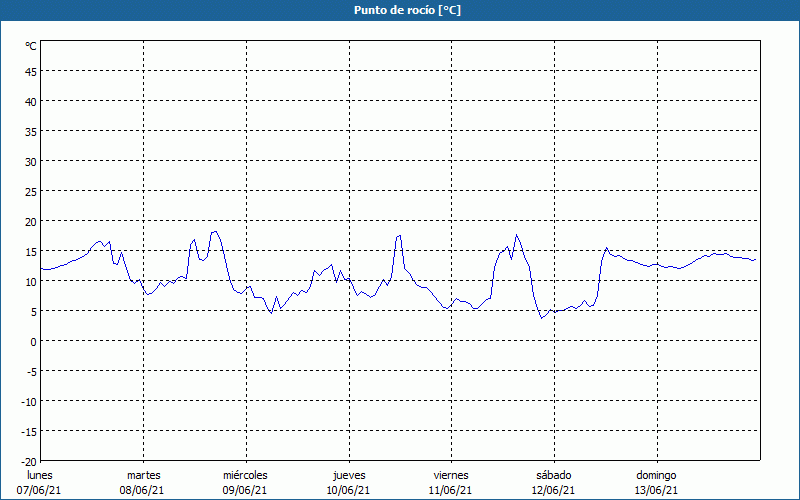The image size is (800, 500).
Task: Select the "martes" day label
Action: [x=143, y=475]
